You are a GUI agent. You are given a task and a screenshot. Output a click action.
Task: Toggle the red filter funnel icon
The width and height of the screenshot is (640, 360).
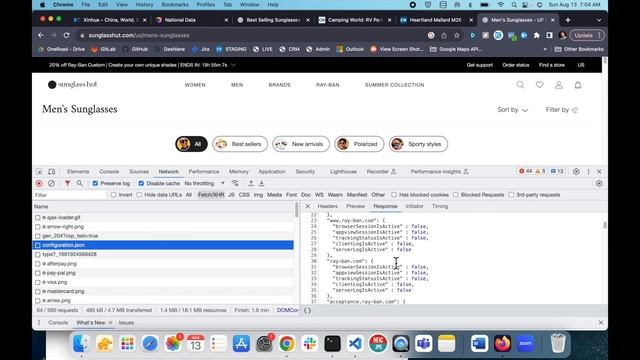tap(67, 184)
